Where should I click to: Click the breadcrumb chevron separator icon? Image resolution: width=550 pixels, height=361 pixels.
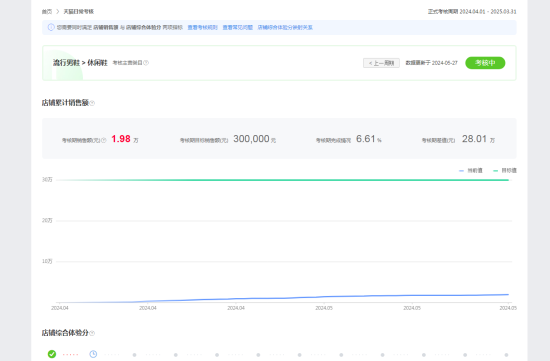58,12
